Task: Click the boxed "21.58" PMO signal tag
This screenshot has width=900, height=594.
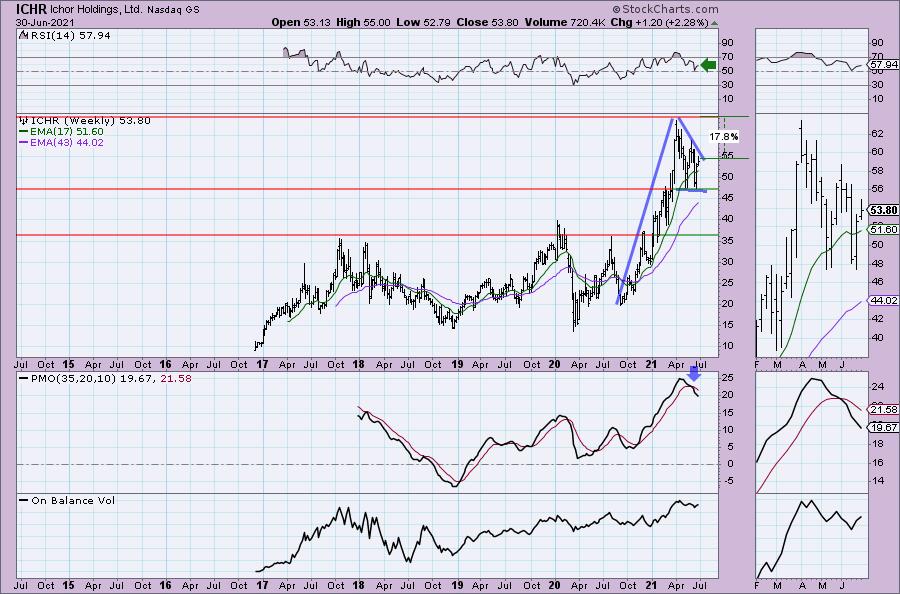Action: (x=885, y=410)
